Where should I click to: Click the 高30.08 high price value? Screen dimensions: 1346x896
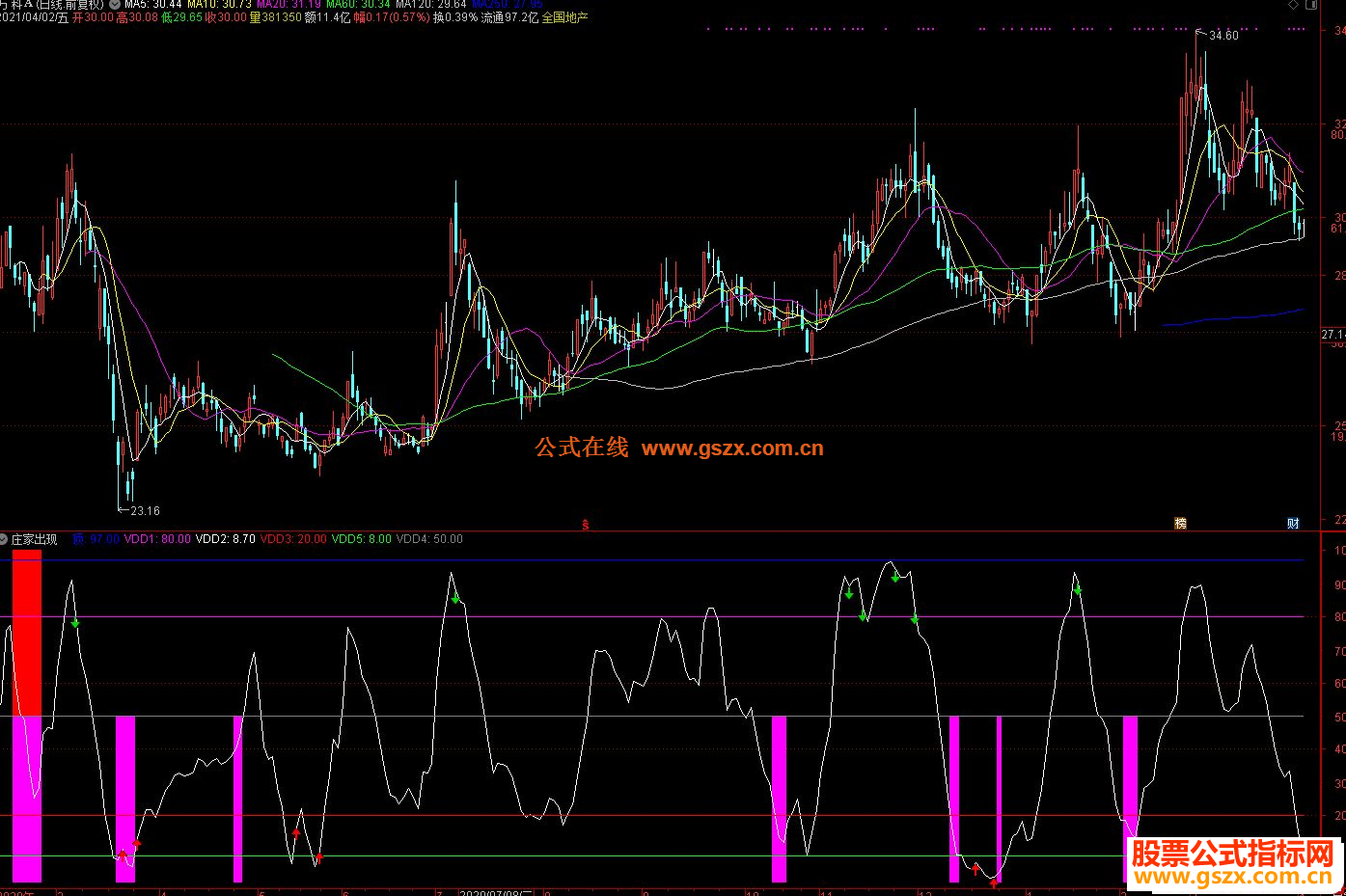pyautogui.click(x=137, y=17)
